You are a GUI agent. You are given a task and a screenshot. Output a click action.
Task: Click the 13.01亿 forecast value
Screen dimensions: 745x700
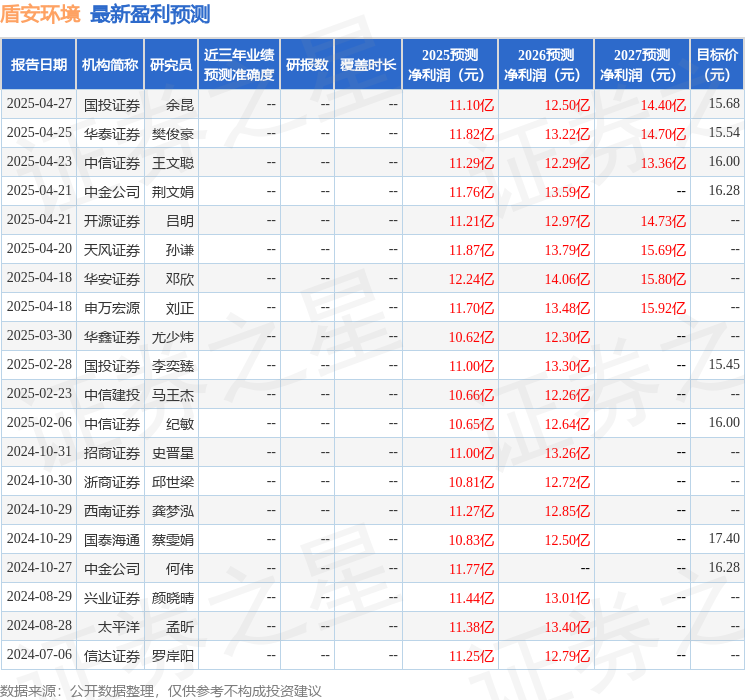click(x=567, y=598)
